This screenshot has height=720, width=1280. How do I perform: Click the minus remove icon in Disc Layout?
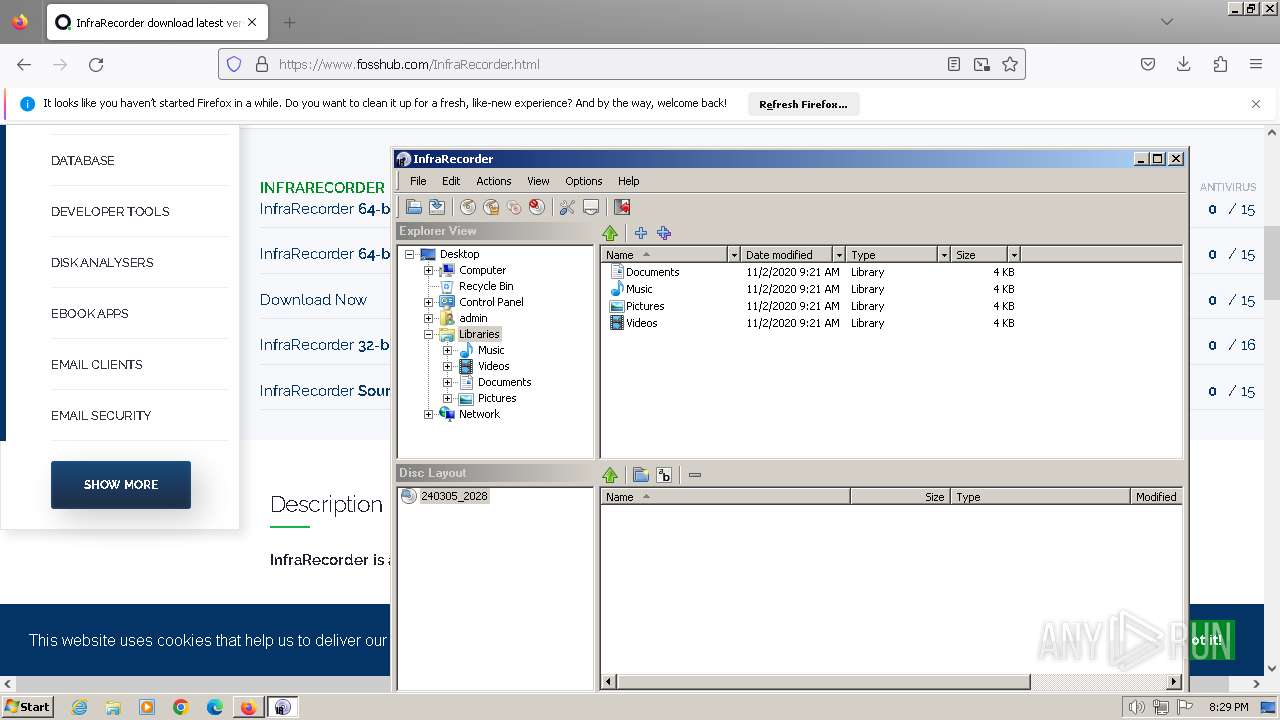(x=695, y=475)
